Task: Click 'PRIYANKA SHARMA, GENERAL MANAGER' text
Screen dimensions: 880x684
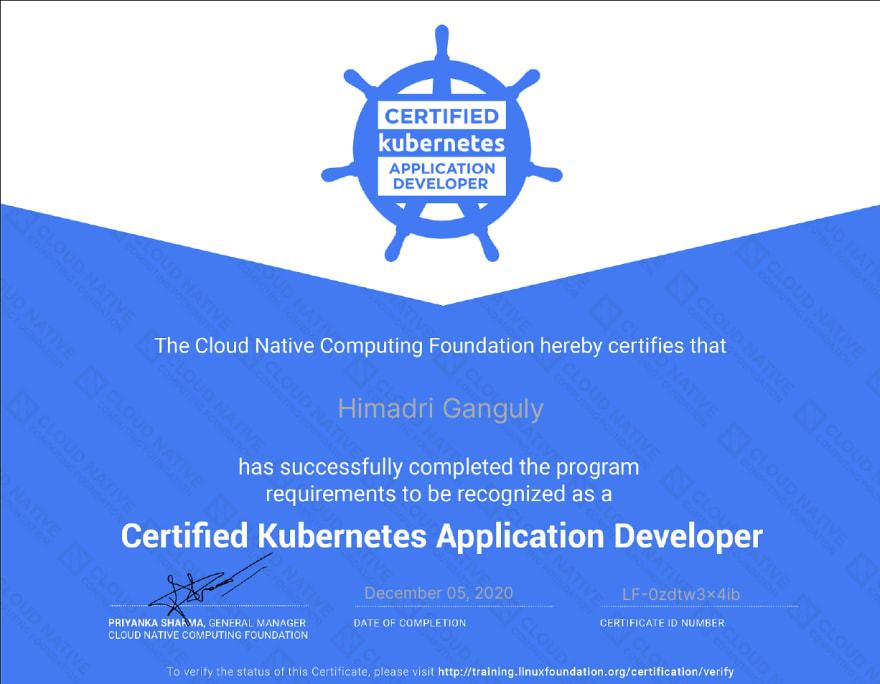Action: pyautogui.click(x=207, y=623)
